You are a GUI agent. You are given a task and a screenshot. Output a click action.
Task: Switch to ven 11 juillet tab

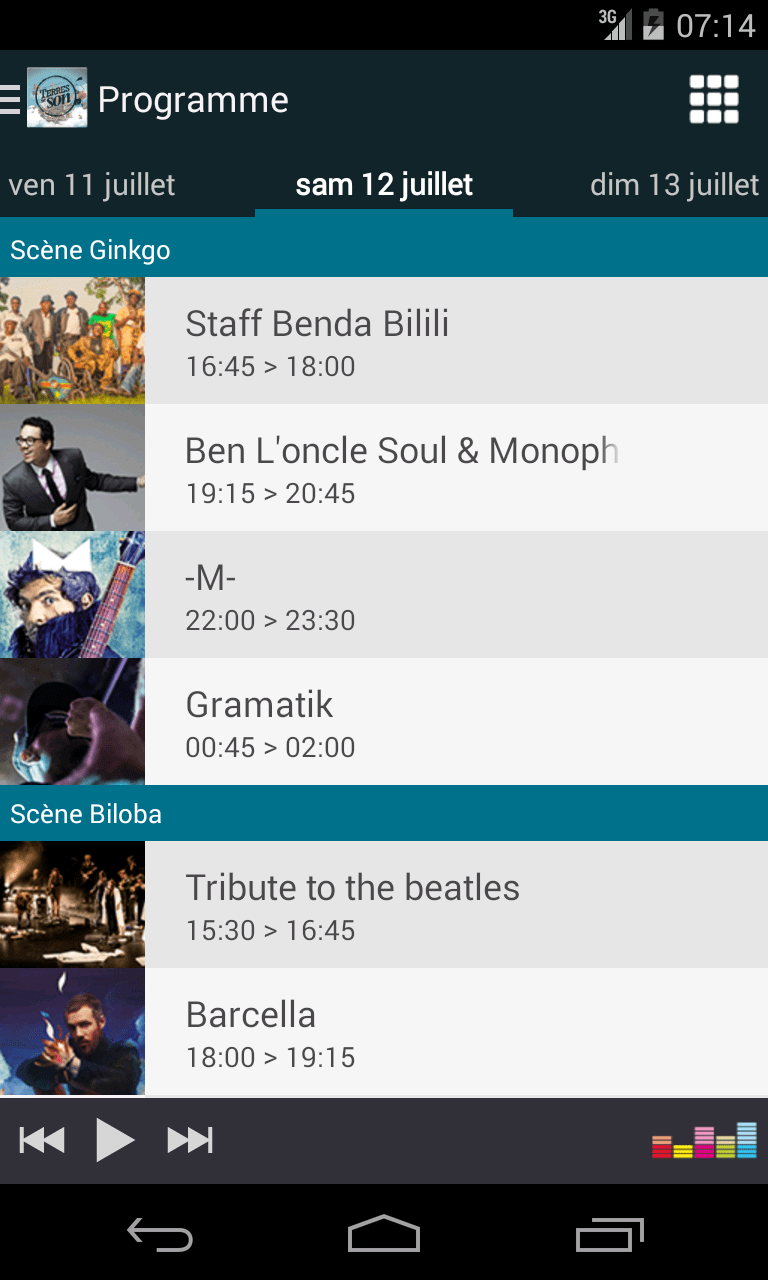click(x=92, y=185)
